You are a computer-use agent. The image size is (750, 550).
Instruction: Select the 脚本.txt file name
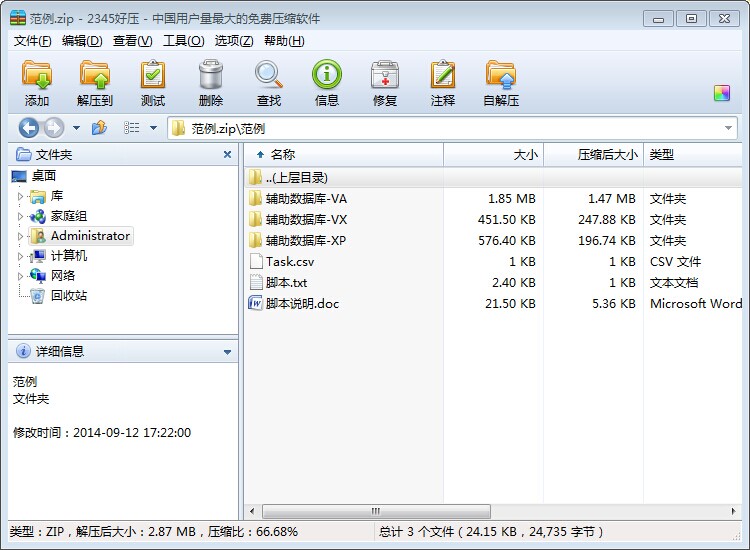(287, 283)
